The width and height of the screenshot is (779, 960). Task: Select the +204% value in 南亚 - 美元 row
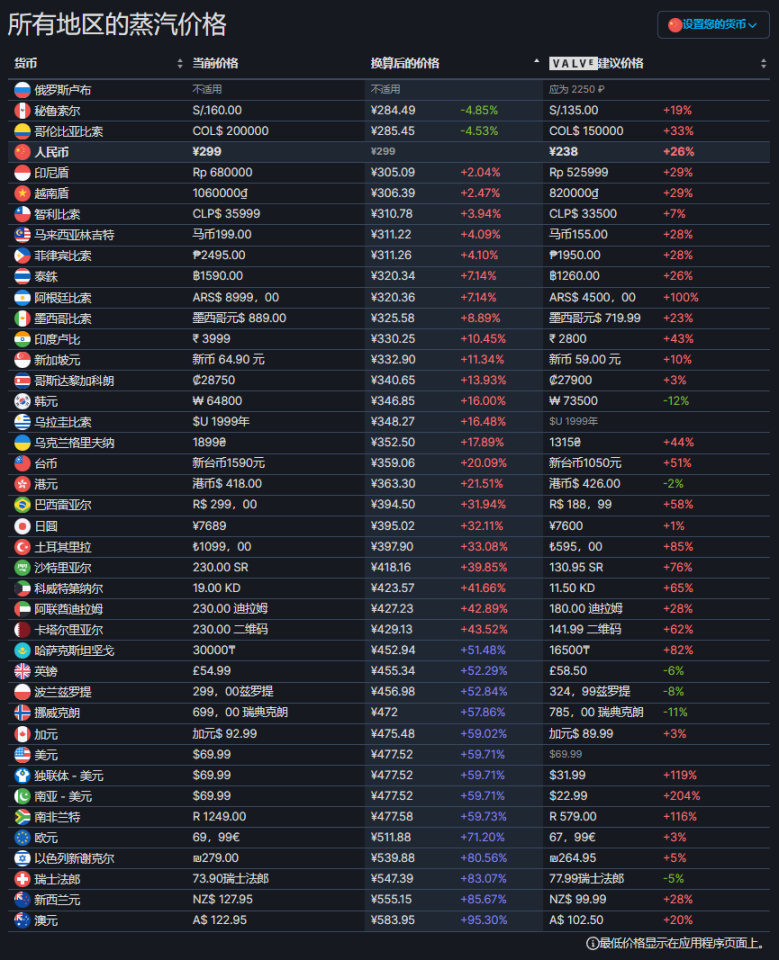point(682,796)
